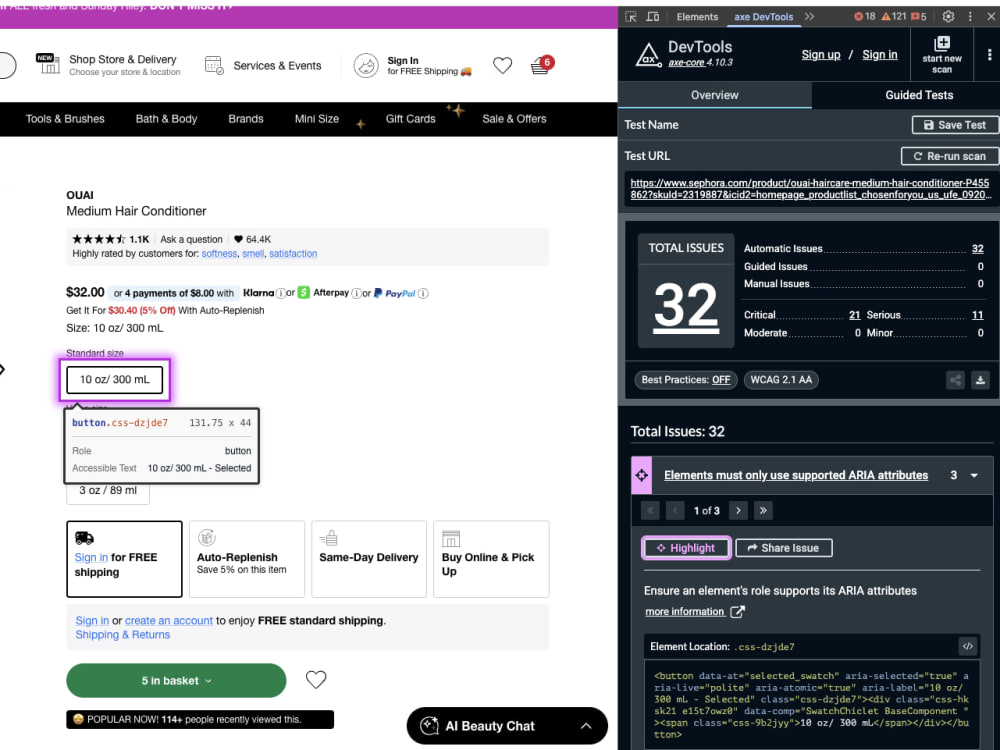Viewport: 1000px width, 750px height.
Task: Click the Services & Events calendar icon
Action: coord(214,65)
